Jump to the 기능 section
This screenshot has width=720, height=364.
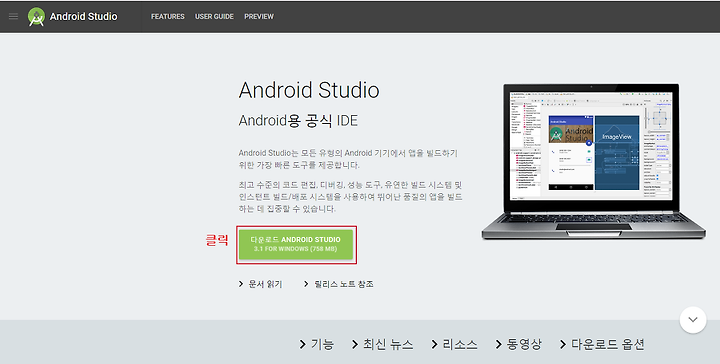coord(317,344)
